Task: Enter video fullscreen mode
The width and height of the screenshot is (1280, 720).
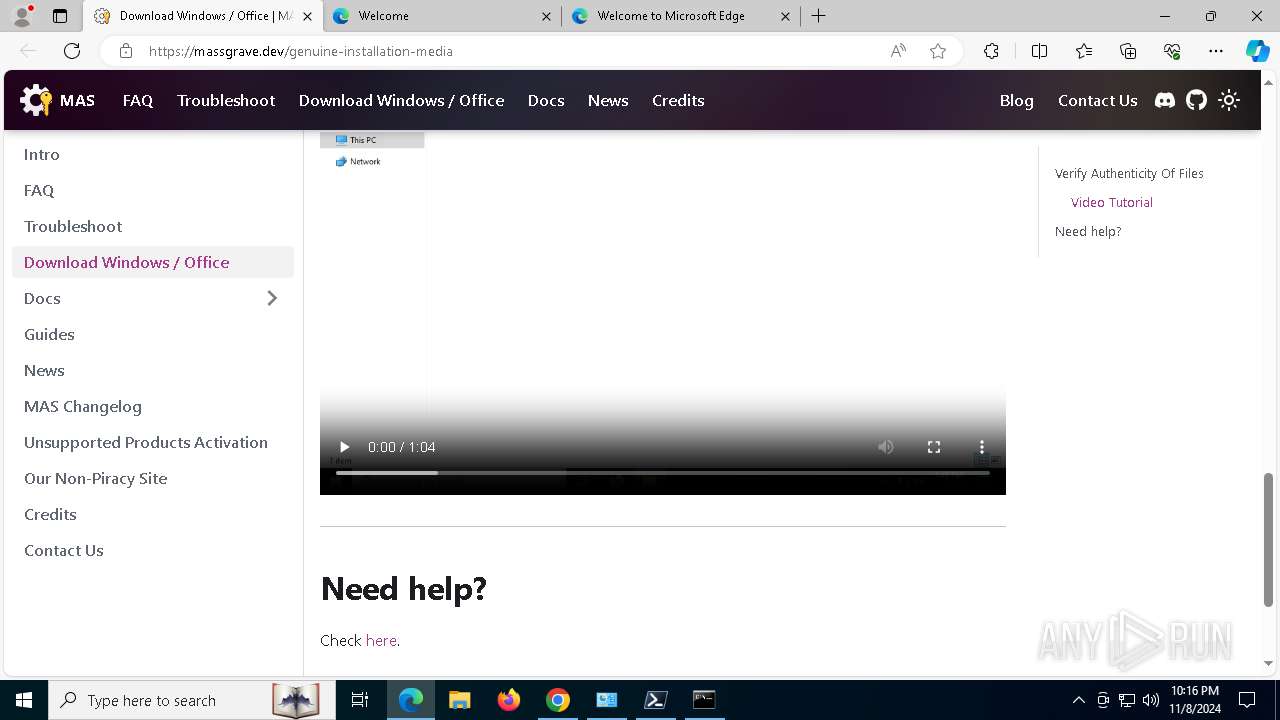Action: (x=934, y=447)
